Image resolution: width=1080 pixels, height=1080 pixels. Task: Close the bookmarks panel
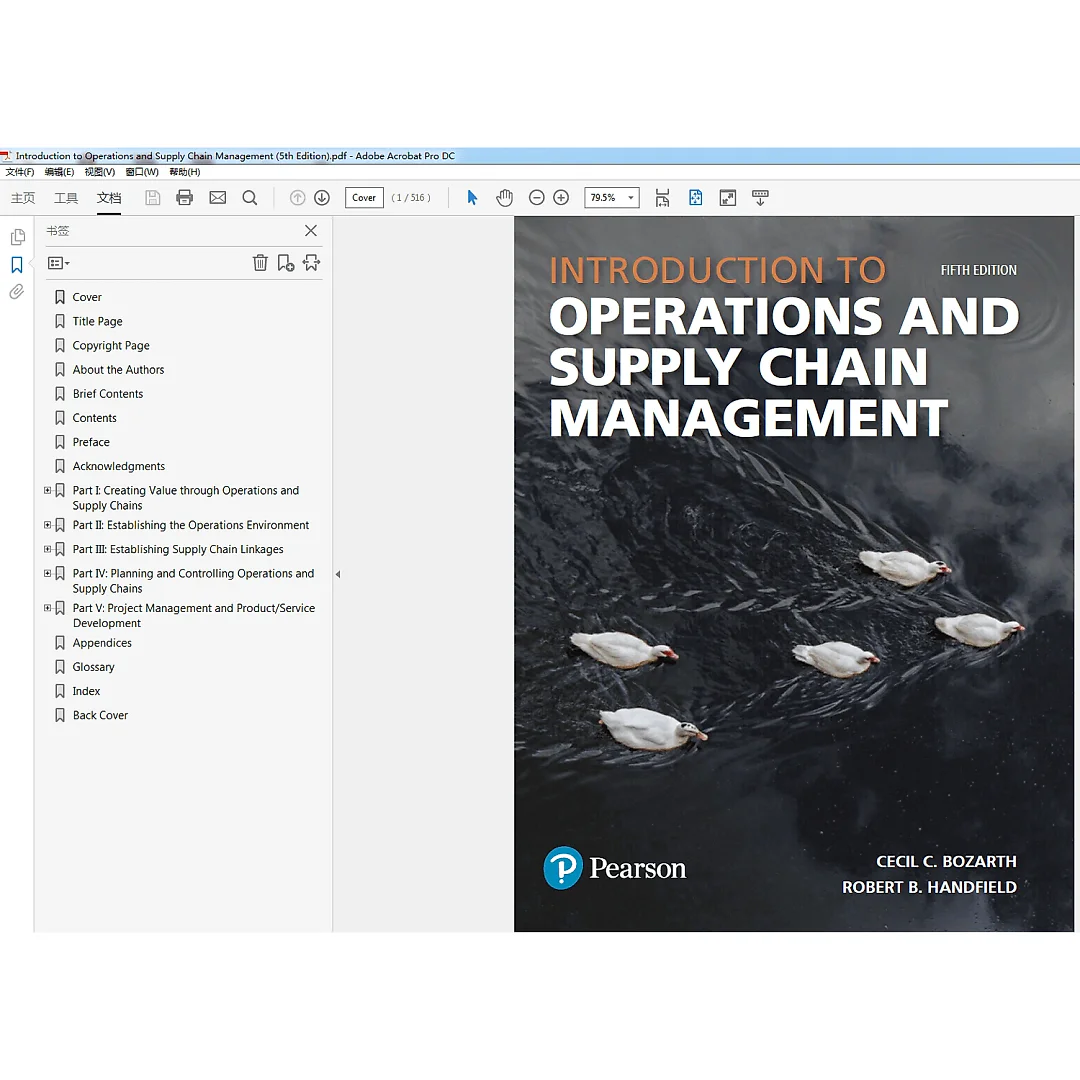point(311,231)
